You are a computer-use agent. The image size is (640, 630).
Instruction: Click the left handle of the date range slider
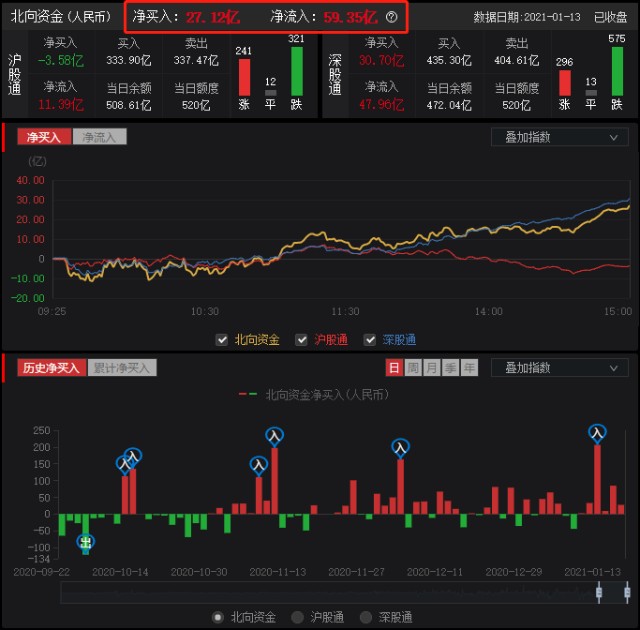pyautogui.click(x=599, y=592)
